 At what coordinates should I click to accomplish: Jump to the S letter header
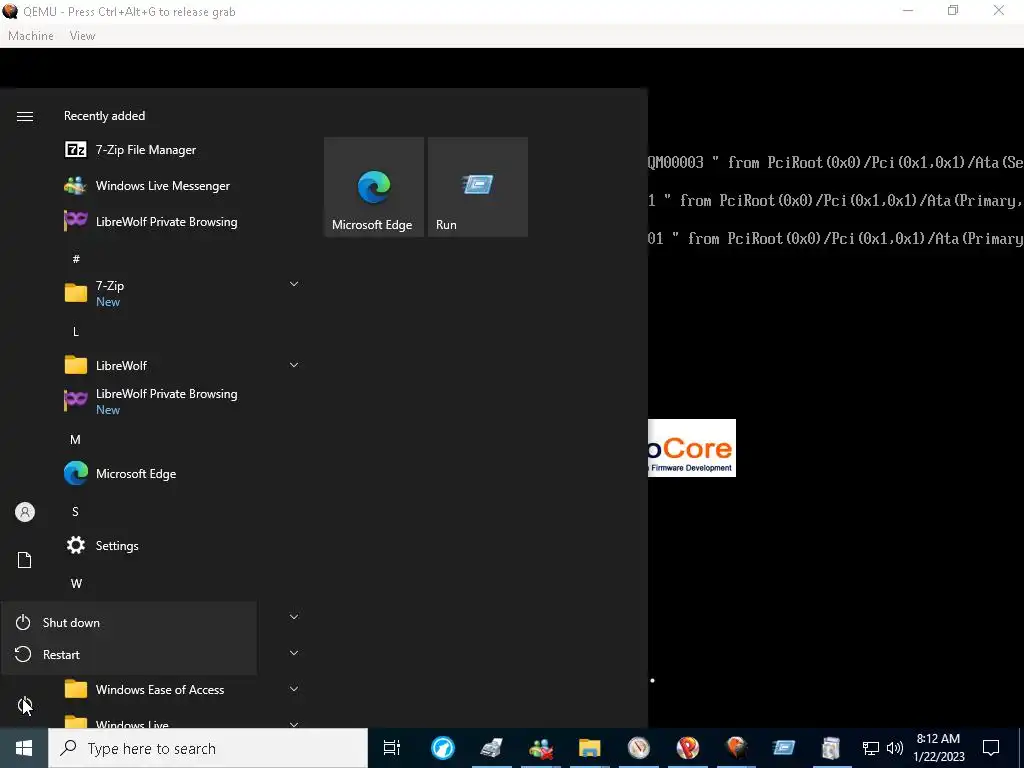(x=76, y=511)
